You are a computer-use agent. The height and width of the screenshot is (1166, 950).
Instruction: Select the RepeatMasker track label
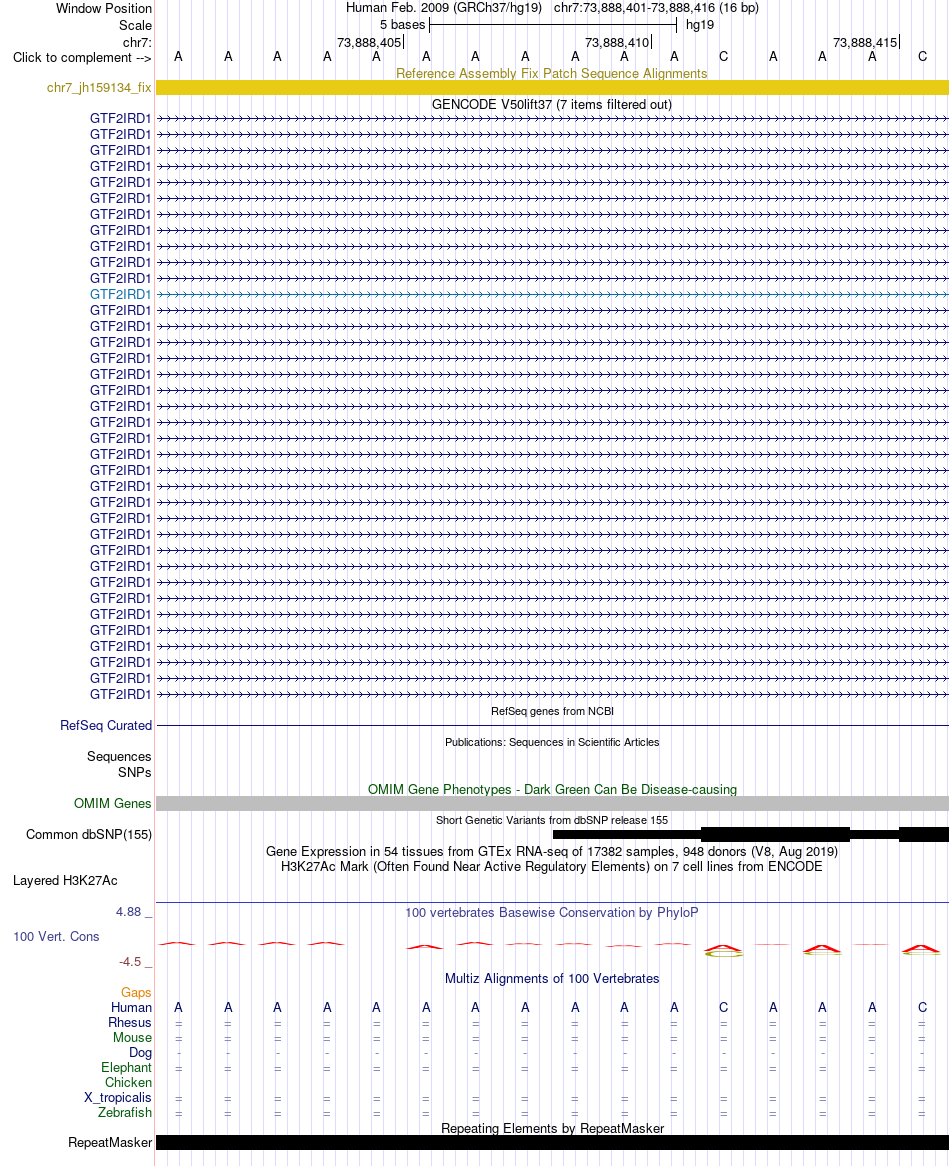[x=110, y=1142]
